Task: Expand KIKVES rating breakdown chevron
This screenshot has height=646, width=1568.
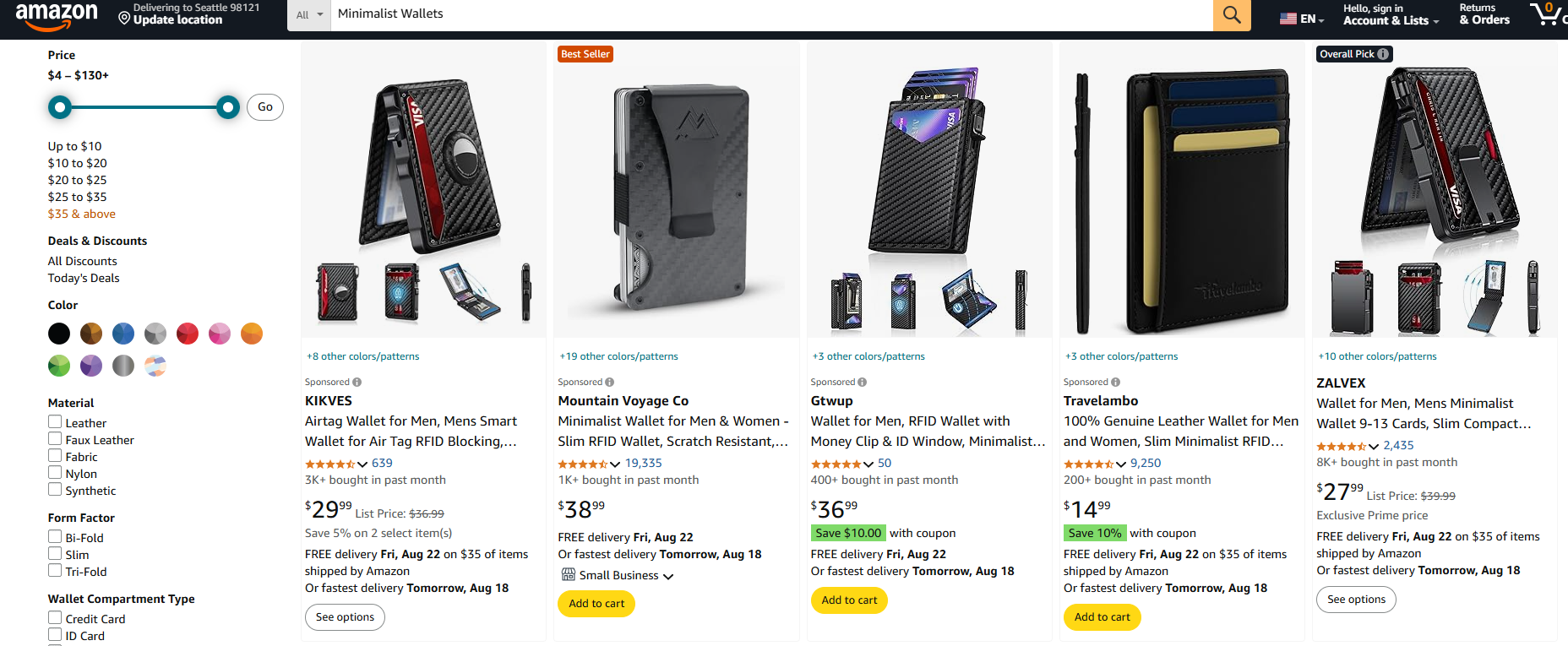Action: coord(362,464)
